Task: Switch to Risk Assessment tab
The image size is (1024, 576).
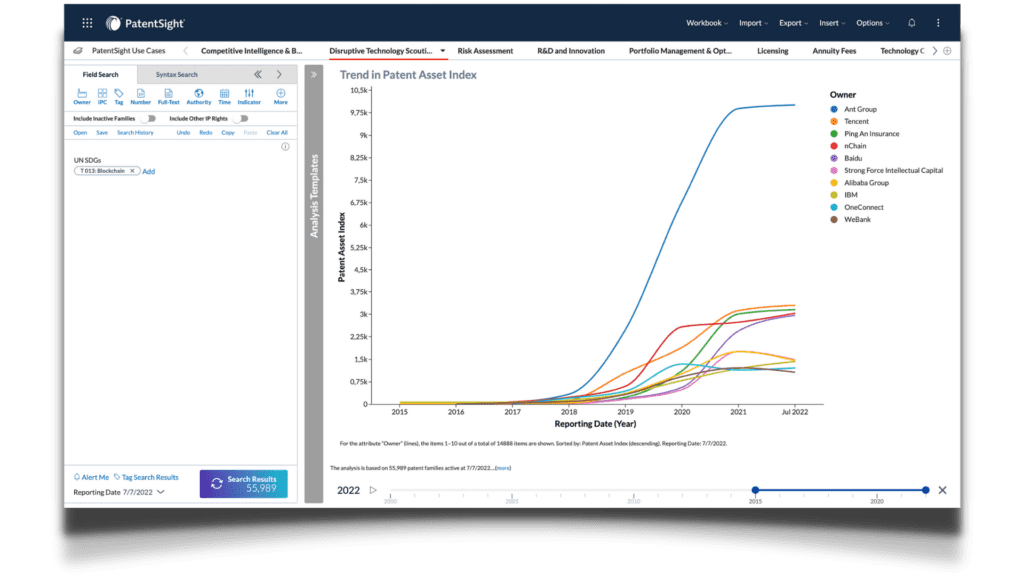Action: pos(485,51)
